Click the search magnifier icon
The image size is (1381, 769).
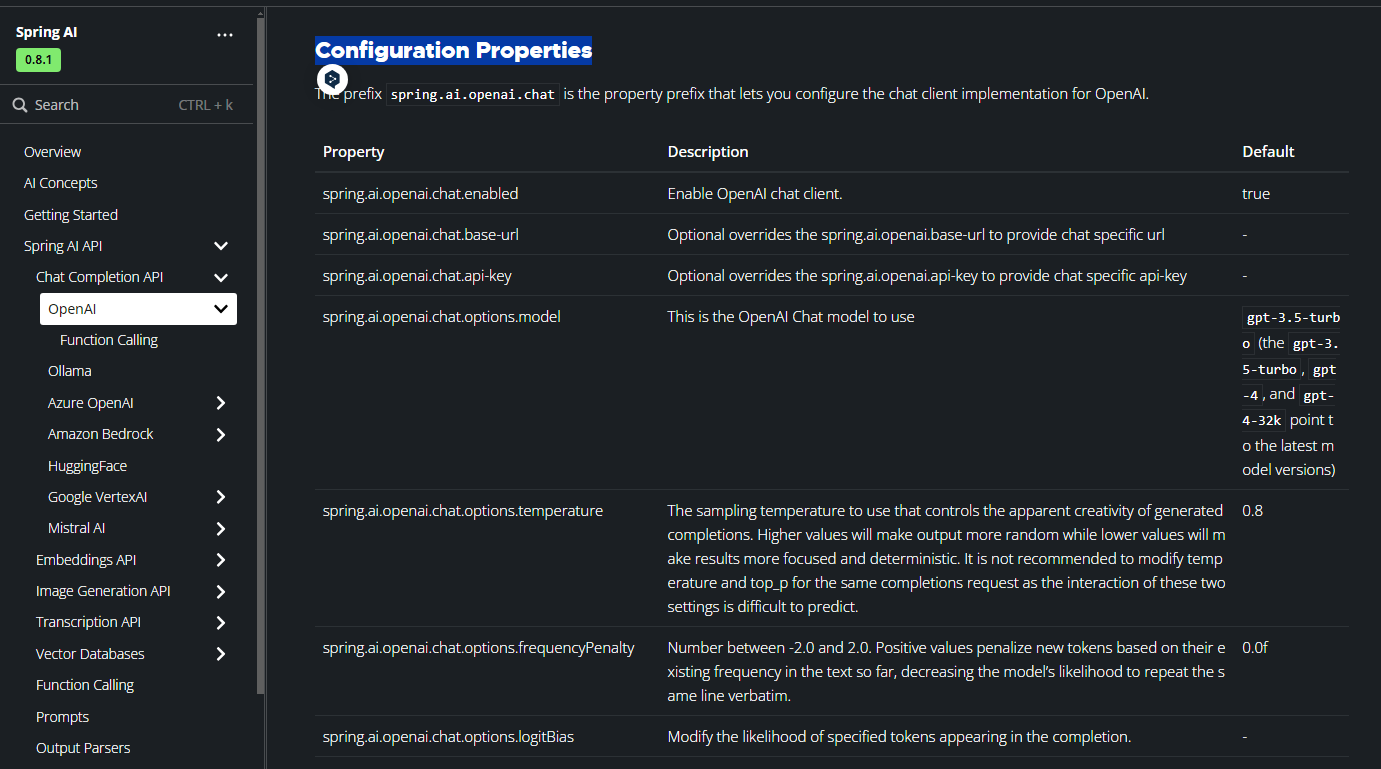click(20, 105)
